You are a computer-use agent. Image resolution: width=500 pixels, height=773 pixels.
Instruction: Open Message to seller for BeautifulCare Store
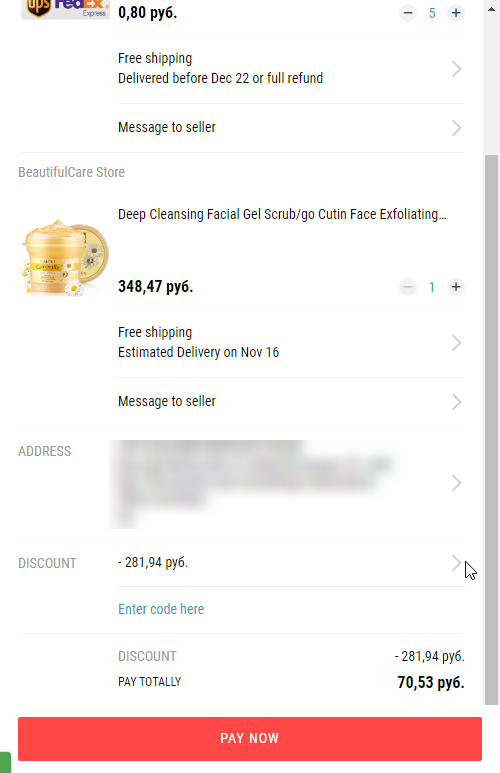(291, 402)
